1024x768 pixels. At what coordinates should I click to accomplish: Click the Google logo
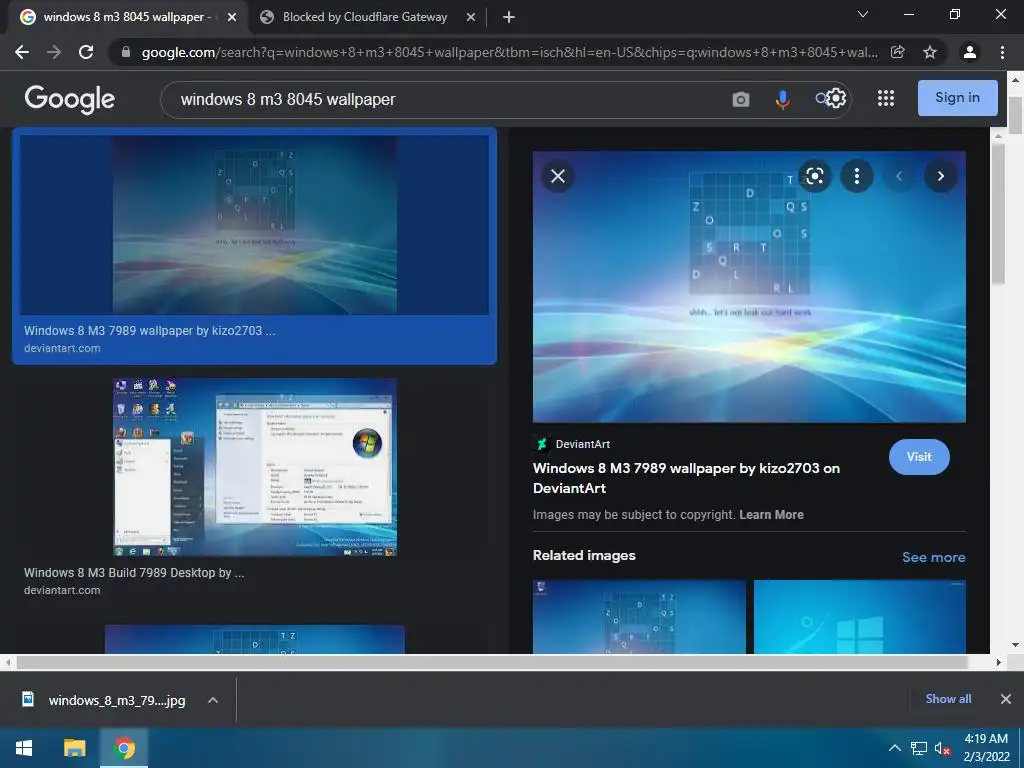coord(70,99)
